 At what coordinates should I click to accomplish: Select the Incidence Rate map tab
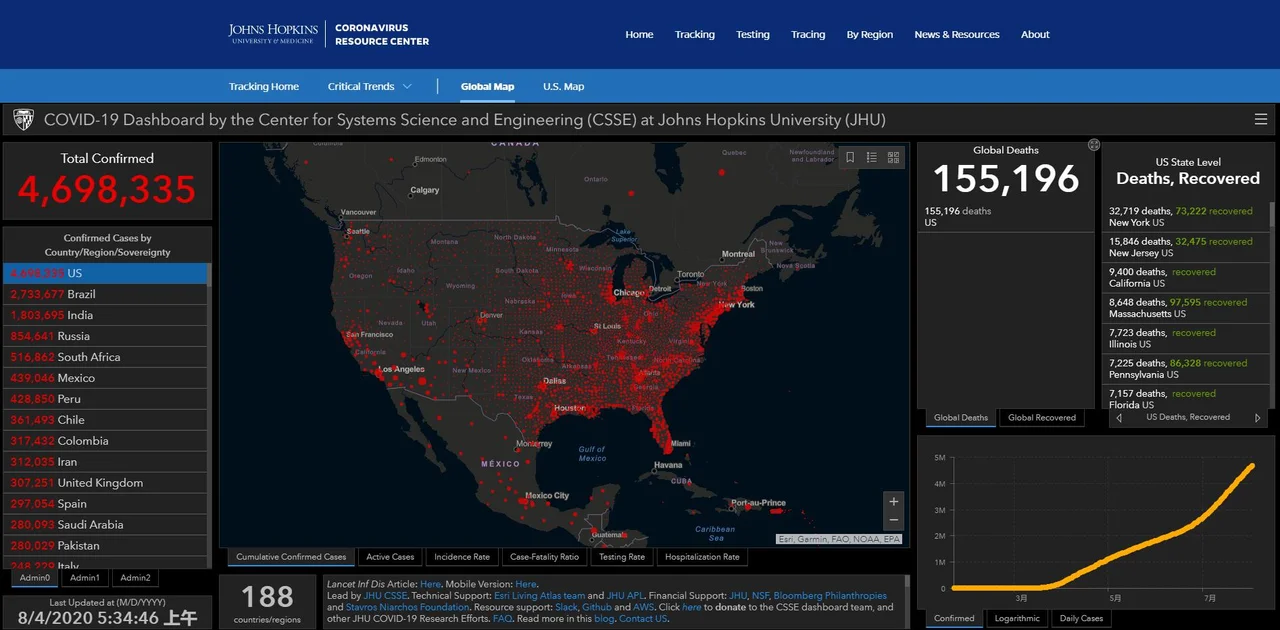pyautogui.click(x=462, y=557)
